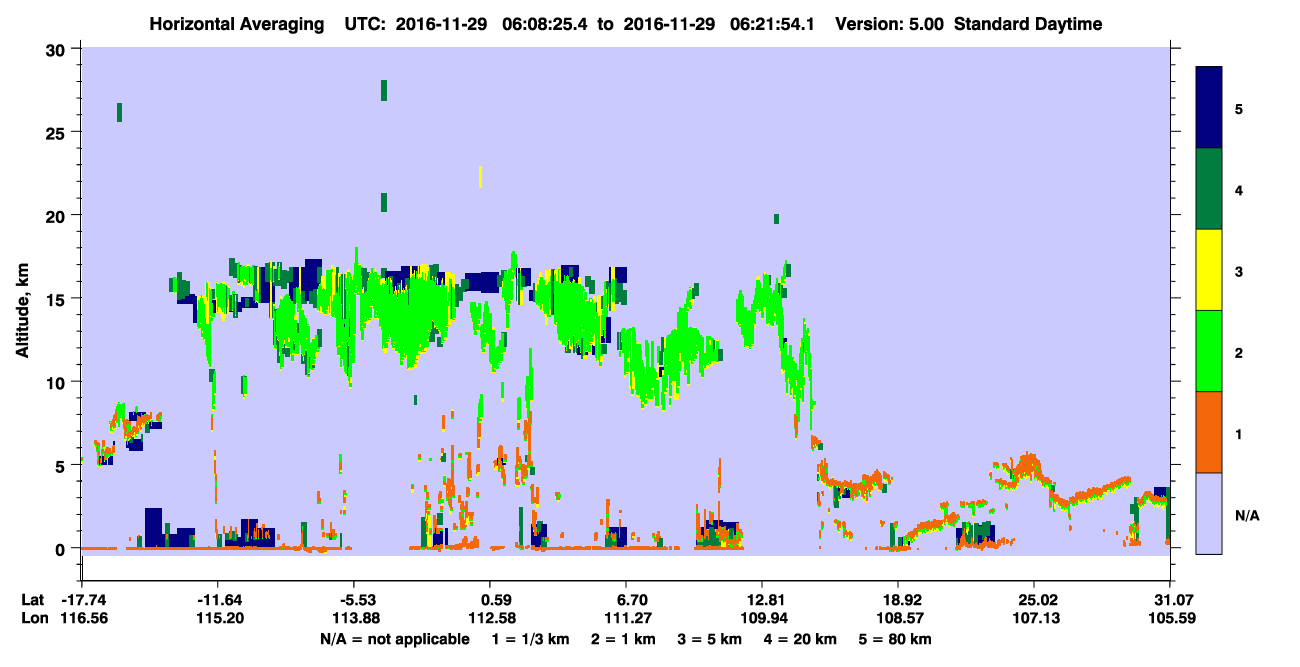Click the orange colorbar segment labeled 1
This screenshot has width=1300, height=667.
1209,432
